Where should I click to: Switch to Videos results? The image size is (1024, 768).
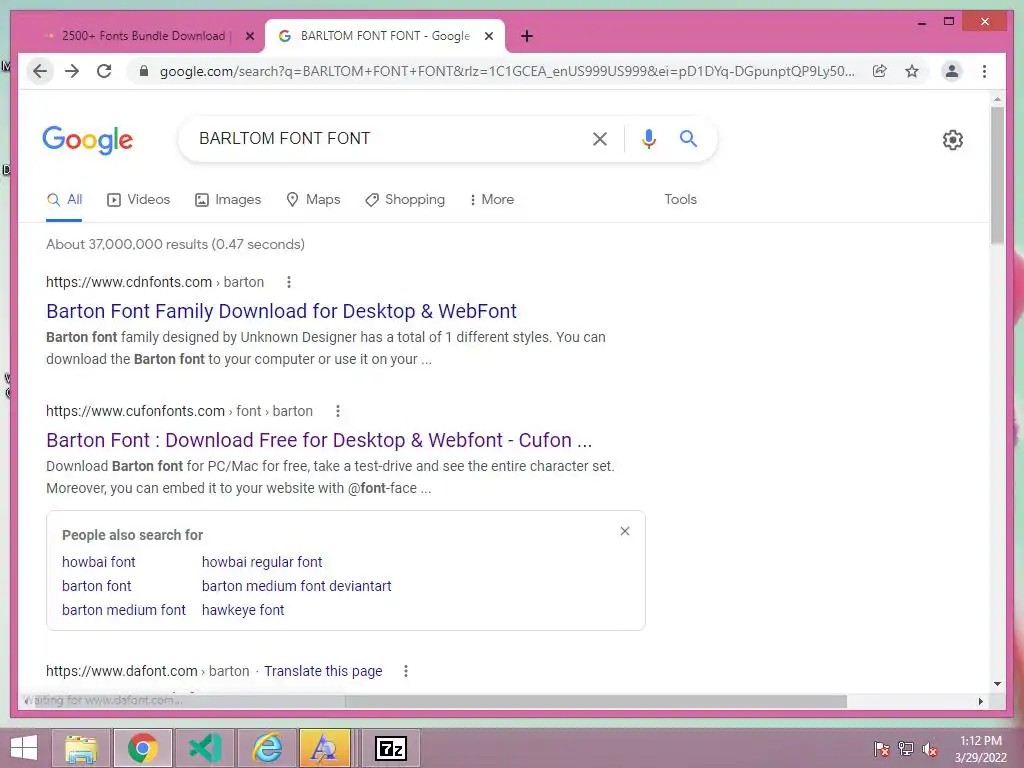(x=138, y=199)
